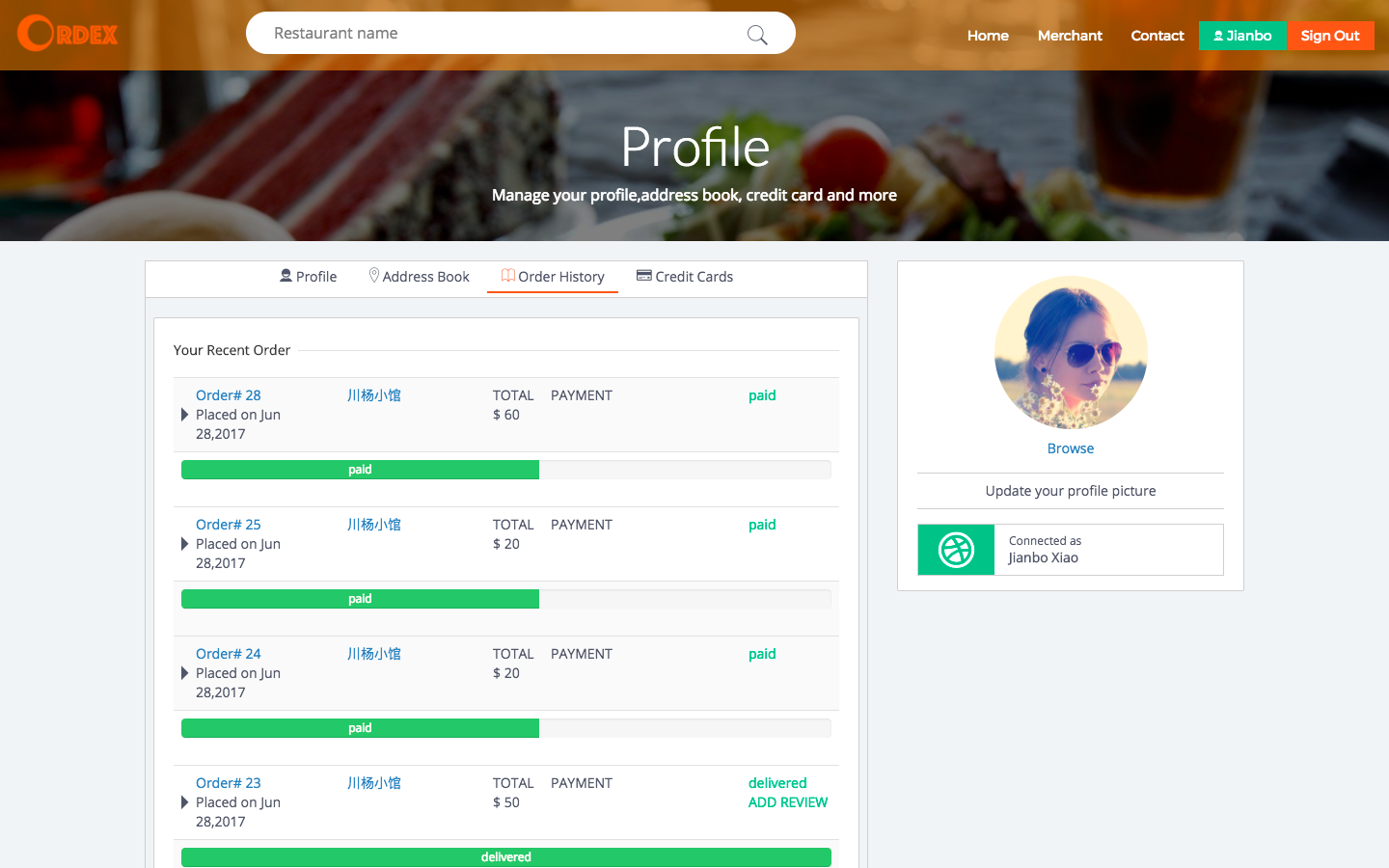Viewport: 1389px width, 868px height.
Task: Click the paid status of Order# 28
Action: (762, 395)
